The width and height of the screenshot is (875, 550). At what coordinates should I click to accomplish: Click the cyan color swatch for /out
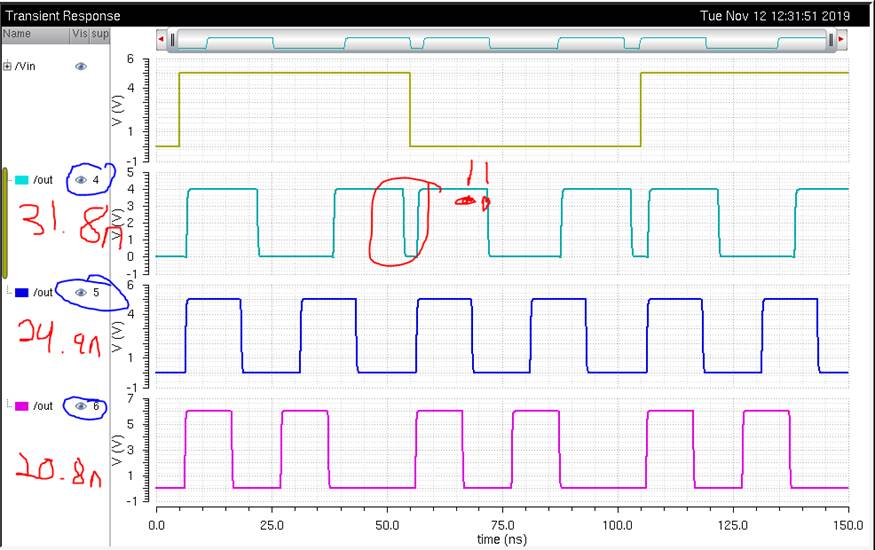point(21,180)
